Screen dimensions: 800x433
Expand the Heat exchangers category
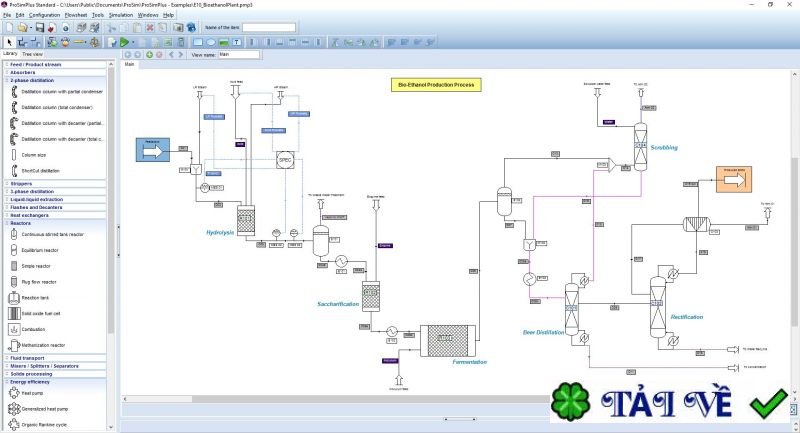coord(30,216)
